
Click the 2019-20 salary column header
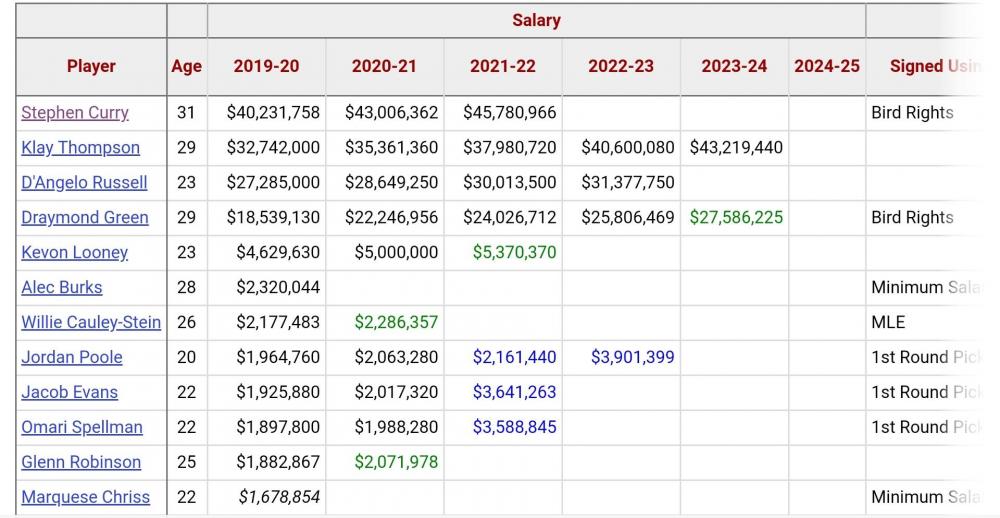[x=266, y=67]
